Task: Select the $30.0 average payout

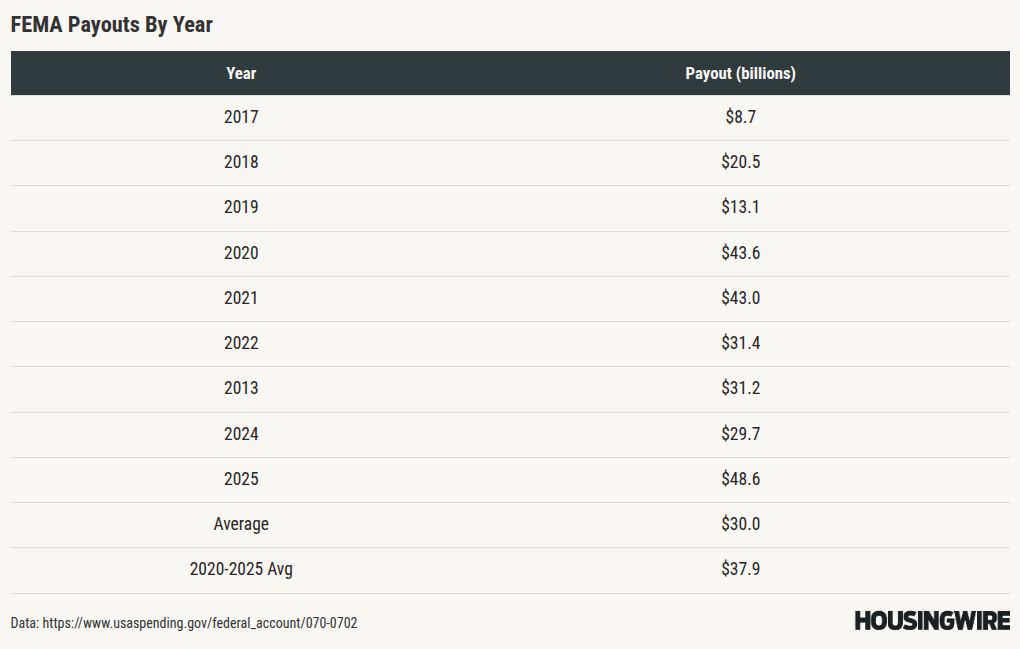Action: click(x=740, y=524)
